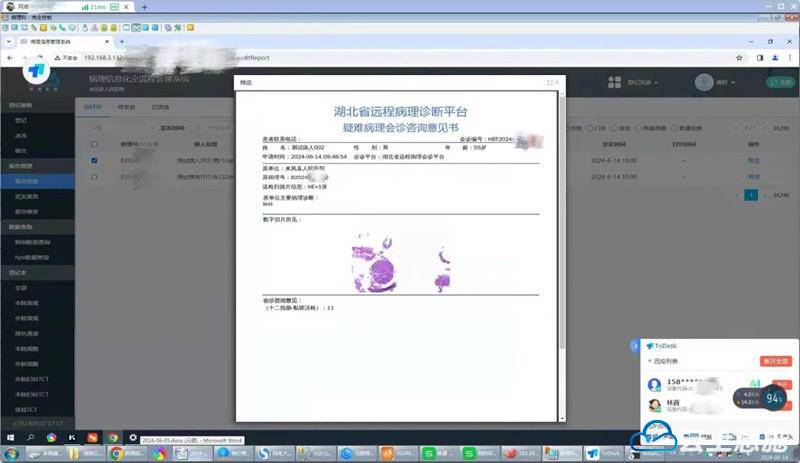Maximize the report preview dialog
The height and width of the screenshot is (463, 800).
coord(550,82)
